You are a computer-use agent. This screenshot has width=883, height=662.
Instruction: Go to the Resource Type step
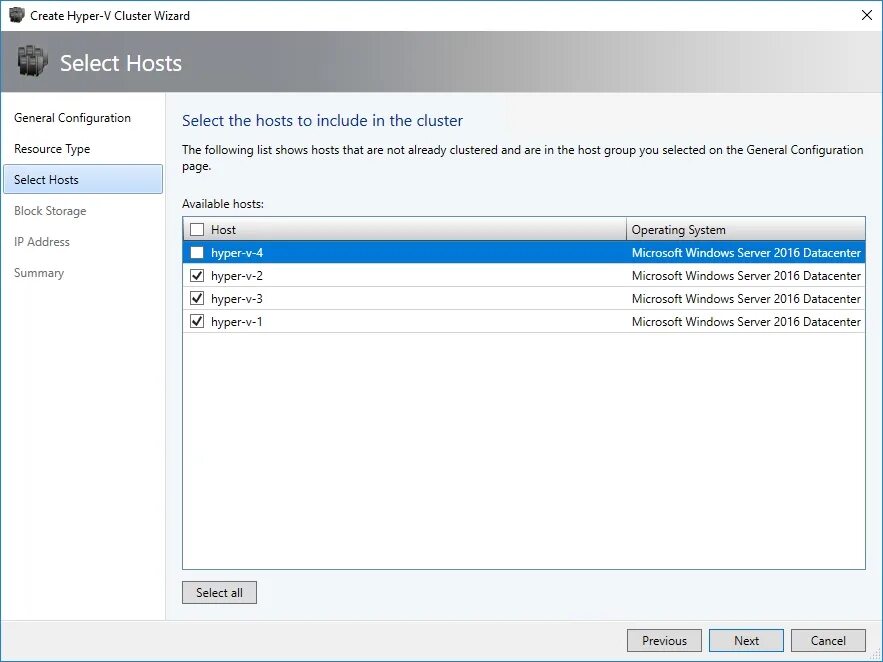52,149
